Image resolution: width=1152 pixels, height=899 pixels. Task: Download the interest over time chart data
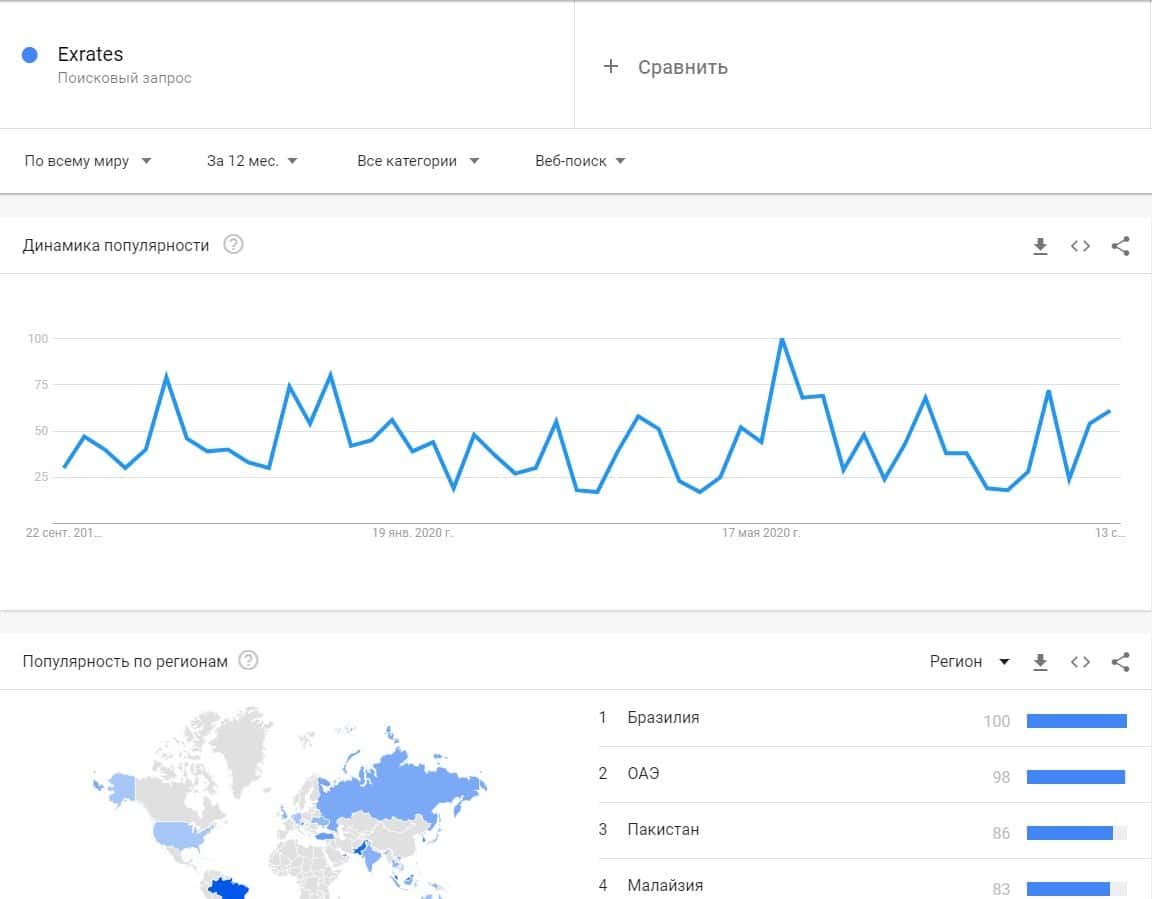(1040, 246)
